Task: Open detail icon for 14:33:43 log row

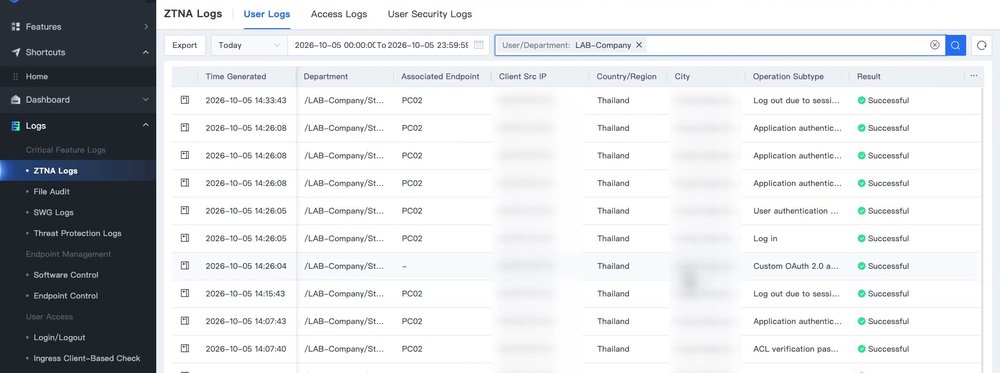Action: (x=185, y=100)
